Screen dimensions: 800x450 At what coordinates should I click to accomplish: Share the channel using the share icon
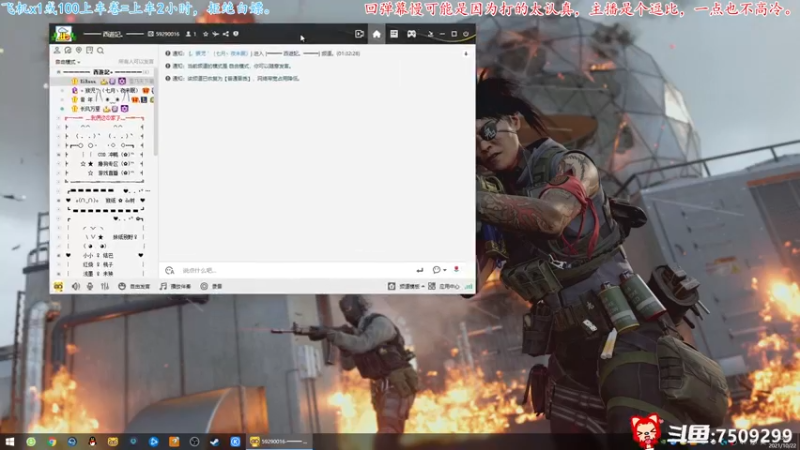coord(226,34)
